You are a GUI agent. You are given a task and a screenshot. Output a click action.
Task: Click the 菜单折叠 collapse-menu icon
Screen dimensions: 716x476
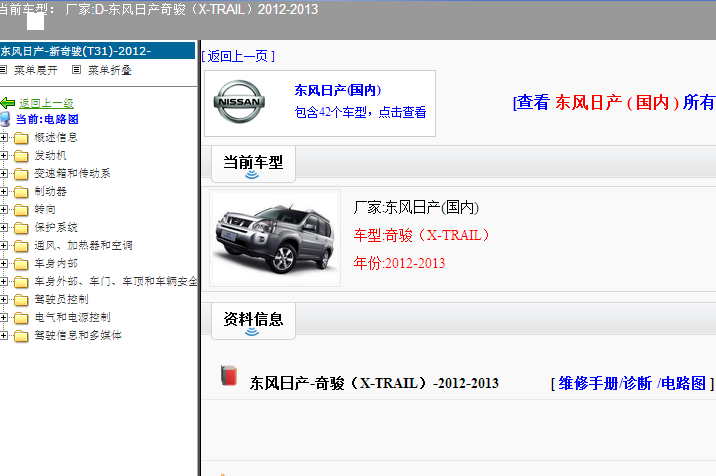[x=76, y=69]
